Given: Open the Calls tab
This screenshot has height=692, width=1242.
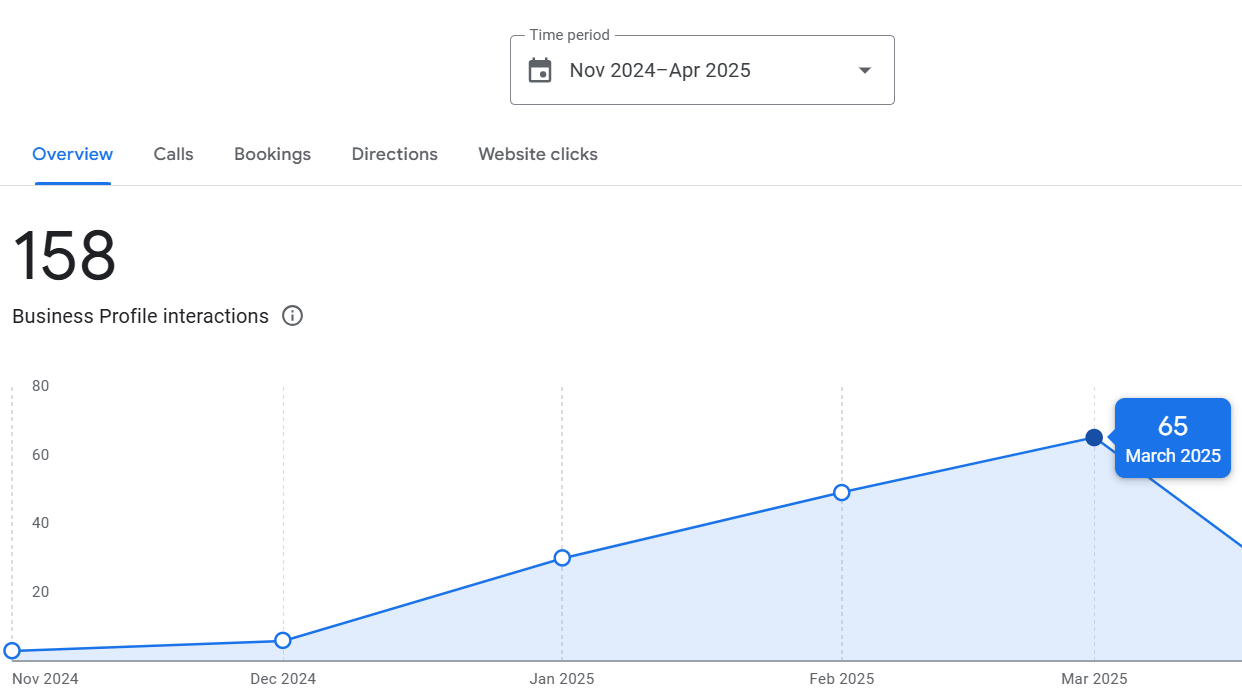Looking at the screenshot, I should pyautogui.click(x=173, y=154).
